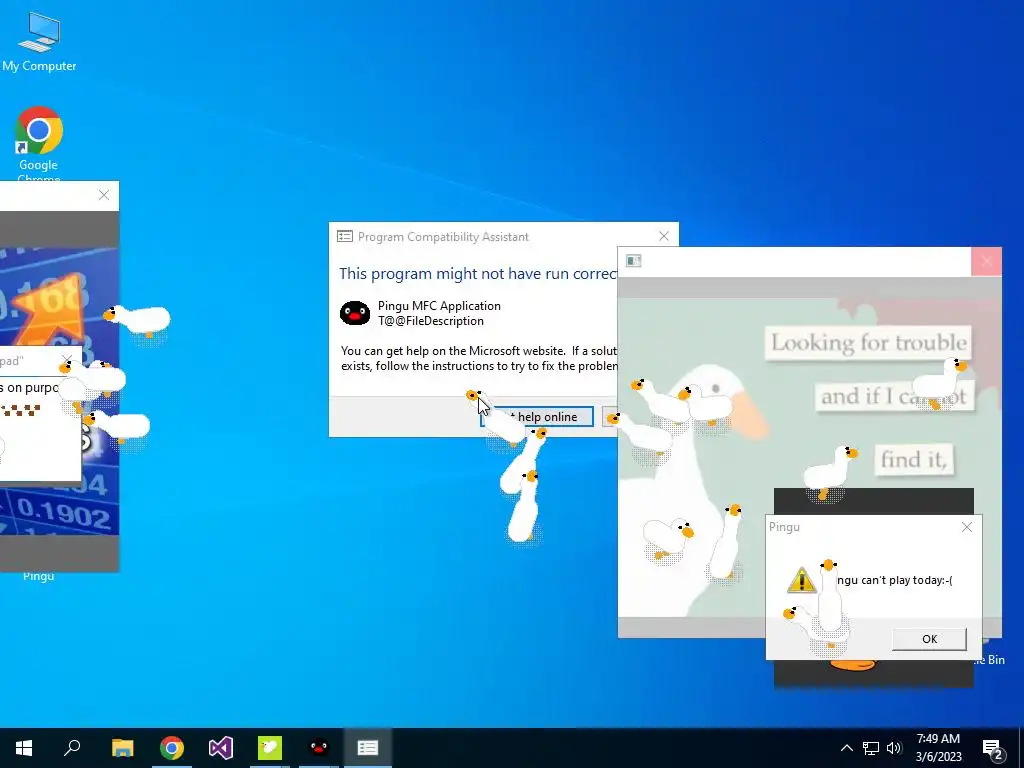Switch to Pingu app on taskbar
The width and height of the screenshot is (1024, 768).
pyautogui.click(x=319, y=748)
